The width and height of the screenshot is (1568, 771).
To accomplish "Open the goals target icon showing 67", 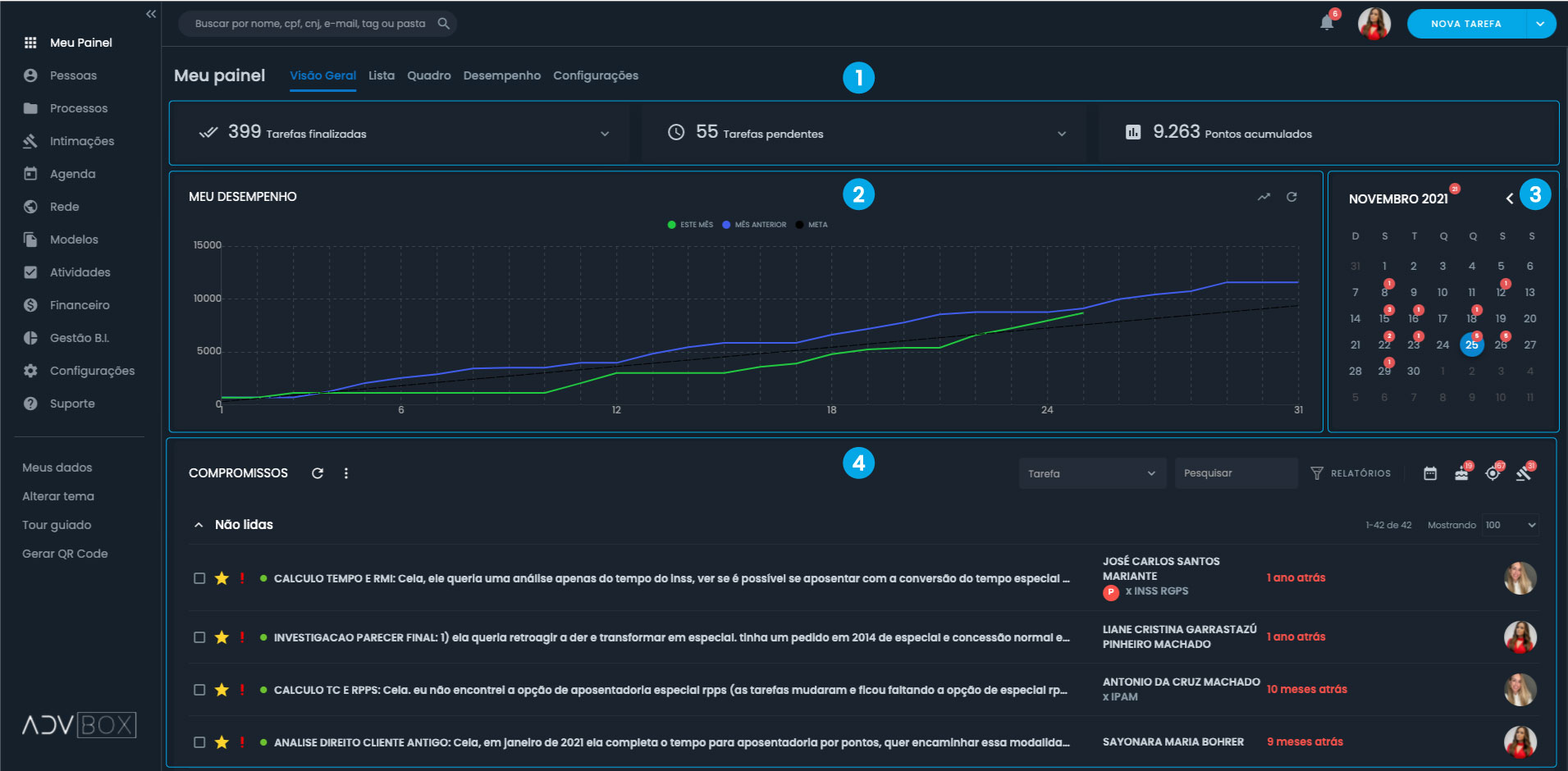I will (1494, 473).
